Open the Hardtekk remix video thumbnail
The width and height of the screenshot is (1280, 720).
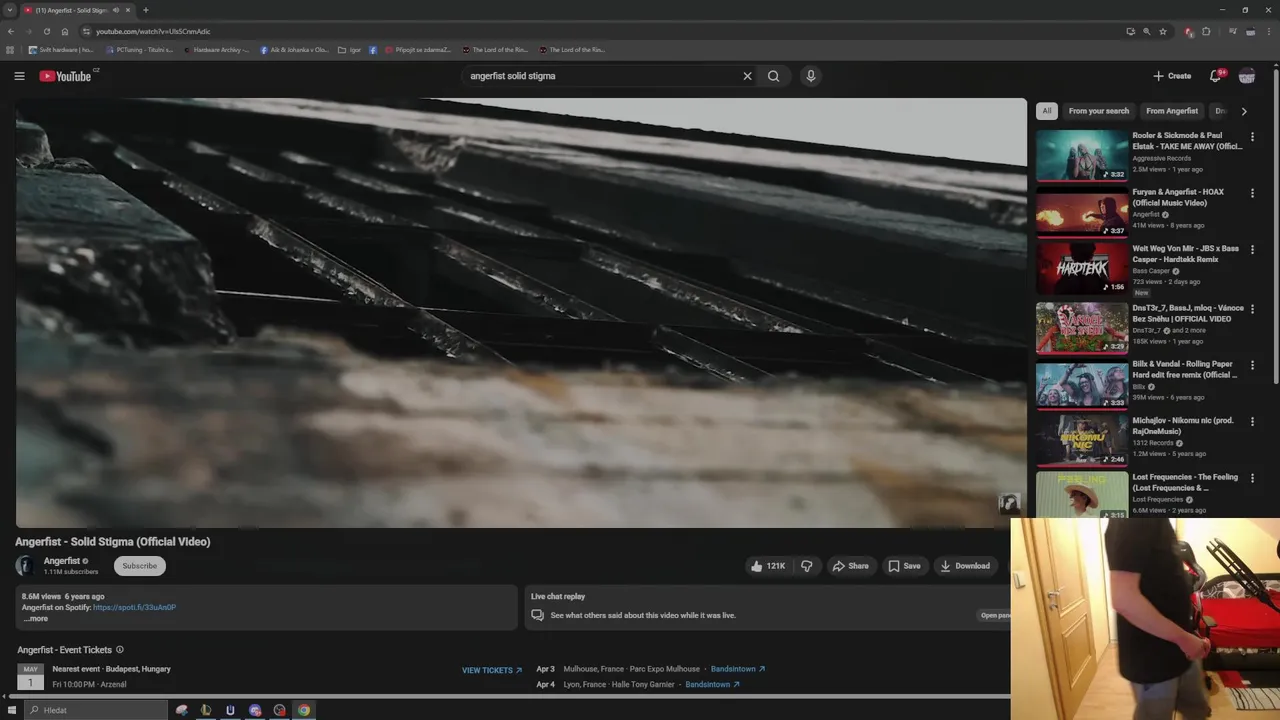coord(1082,268)
